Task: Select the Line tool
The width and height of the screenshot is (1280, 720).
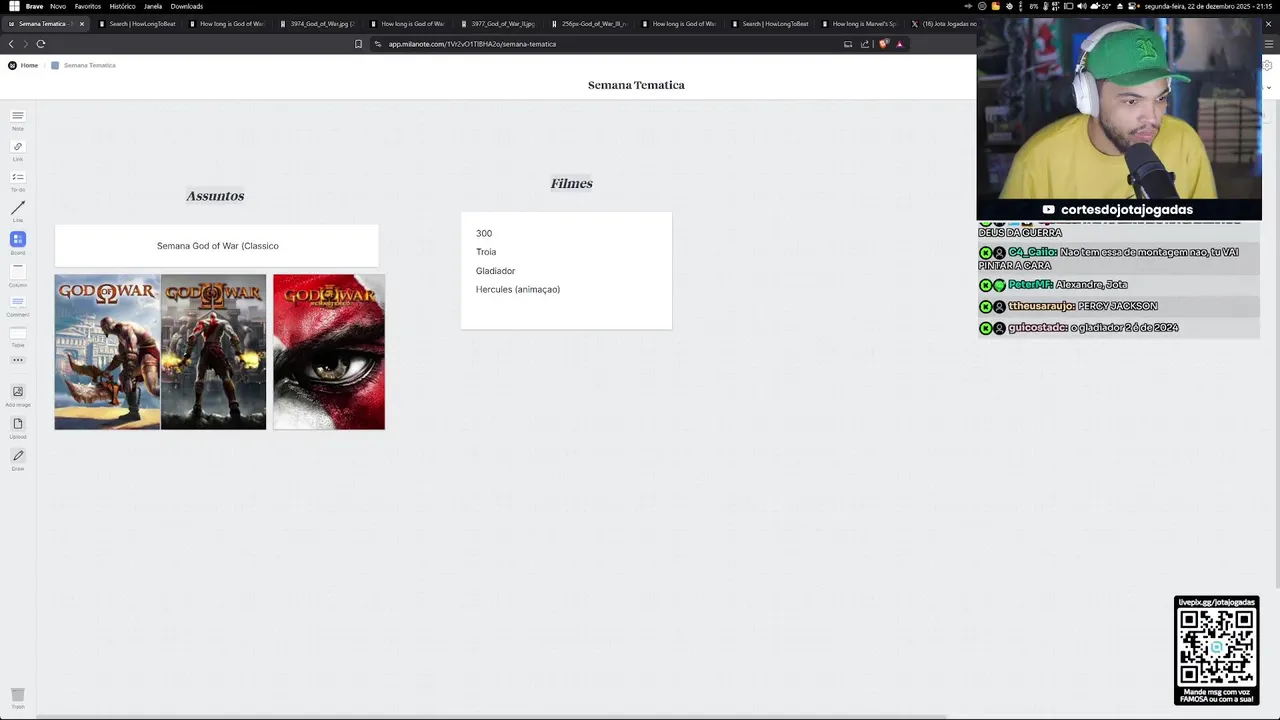Action: point(18,211)
